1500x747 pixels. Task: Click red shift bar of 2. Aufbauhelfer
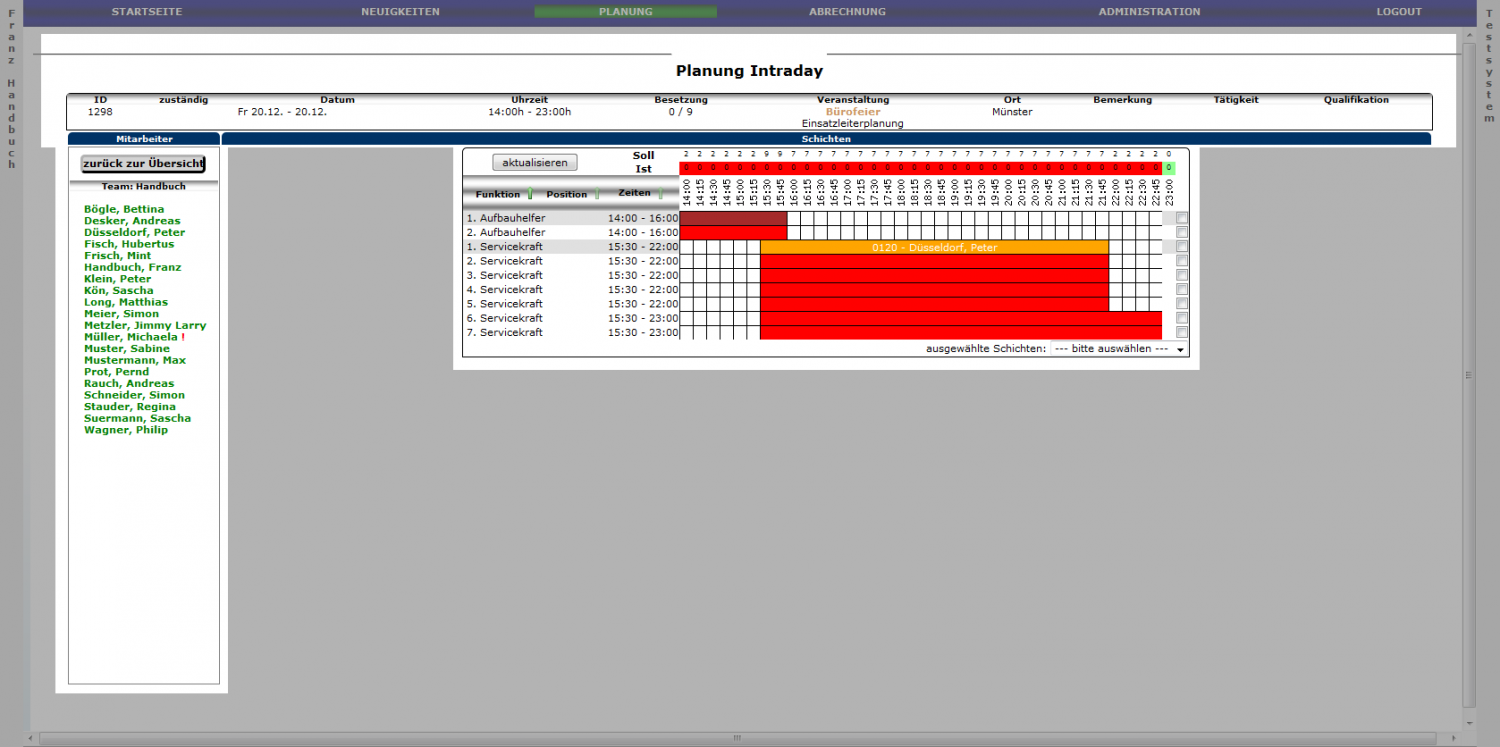click(x=733, y=232)
